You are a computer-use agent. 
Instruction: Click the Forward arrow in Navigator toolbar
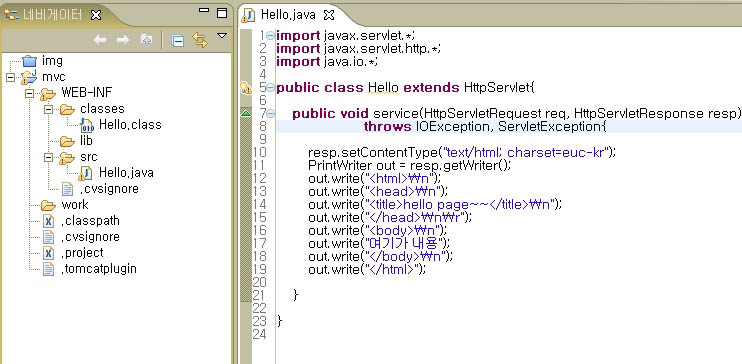(x=123, y=40)
